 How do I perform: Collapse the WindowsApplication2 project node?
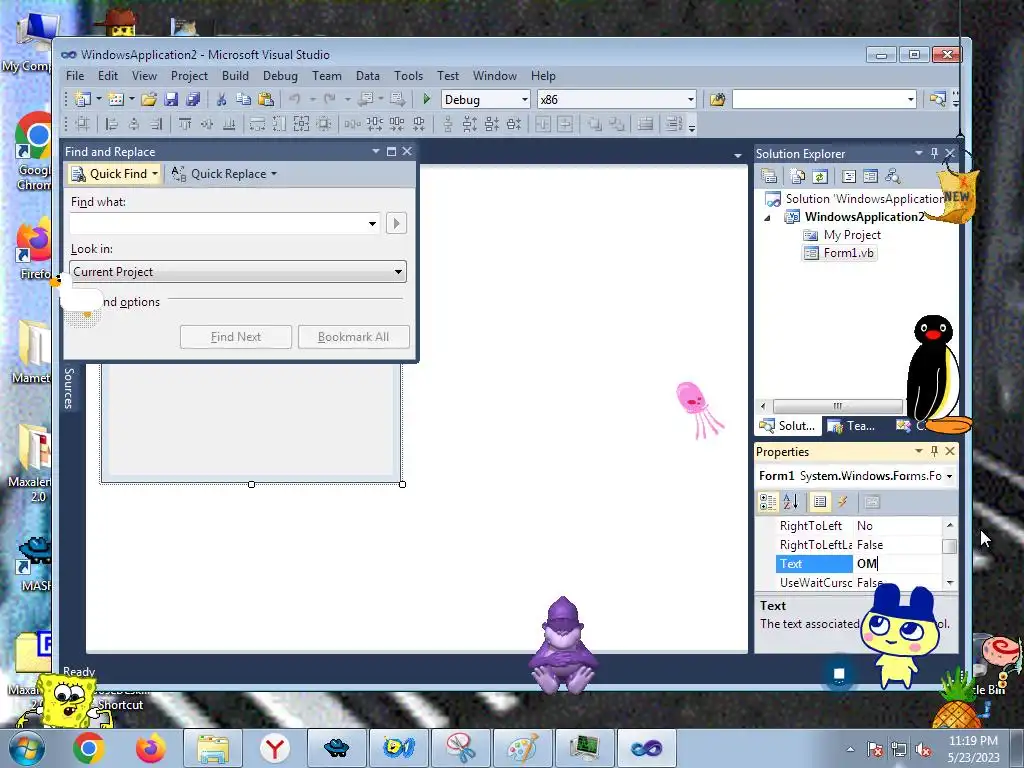pyautogui.click(x=767, y=217)
